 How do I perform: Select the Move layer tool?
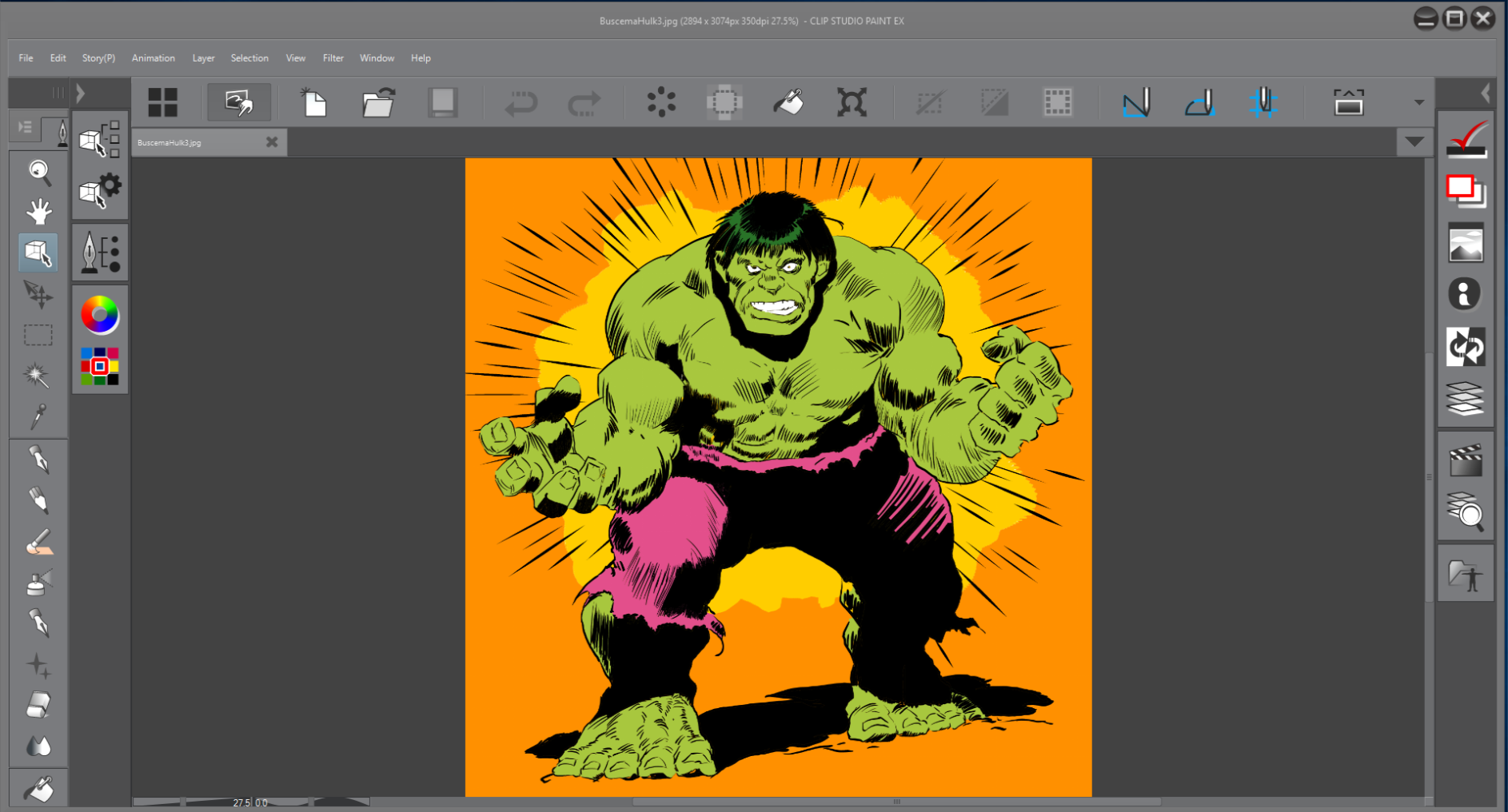(x=38, y=294)
